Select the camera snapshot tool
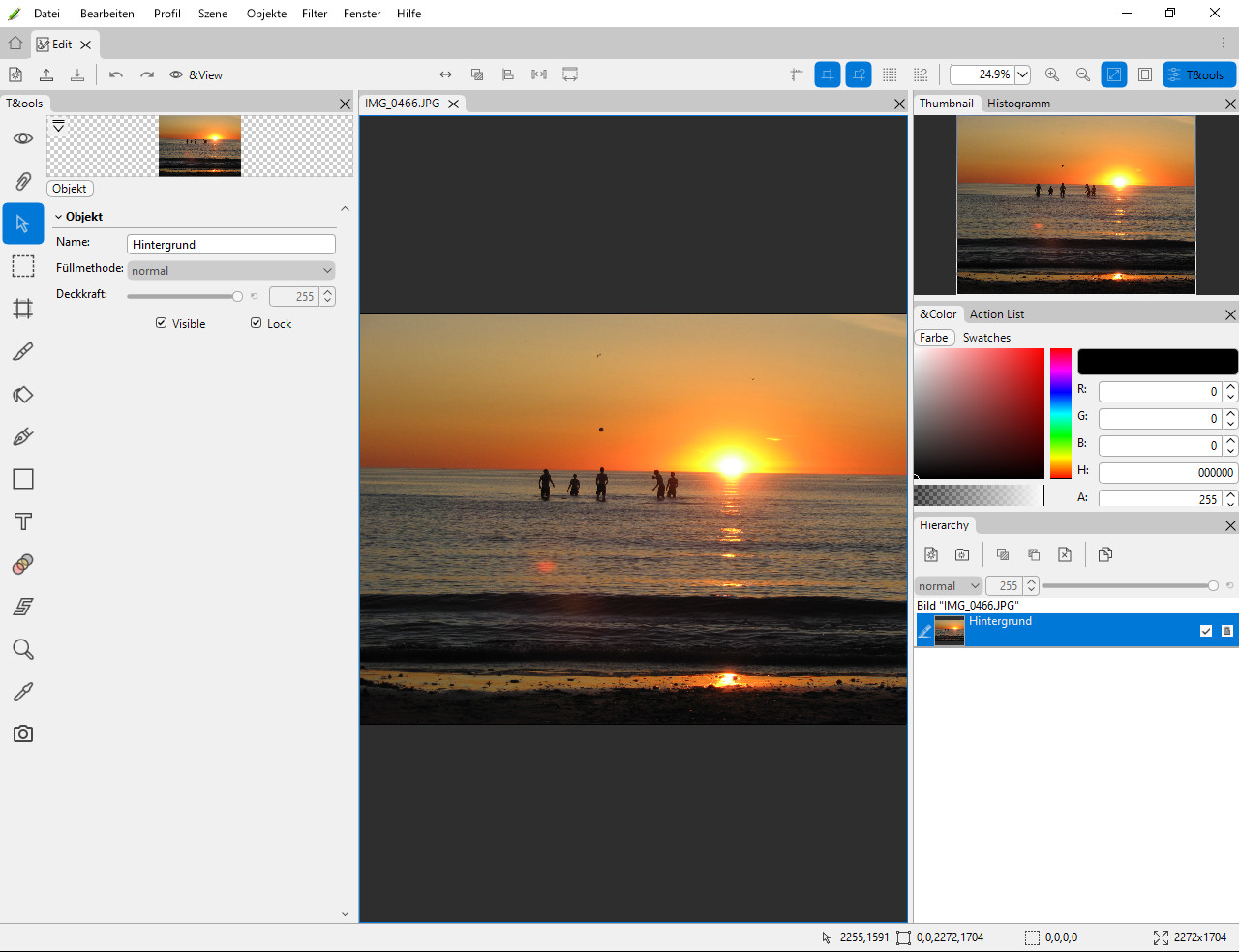The height and width of the screenshot is (952, 1239). 23,734
